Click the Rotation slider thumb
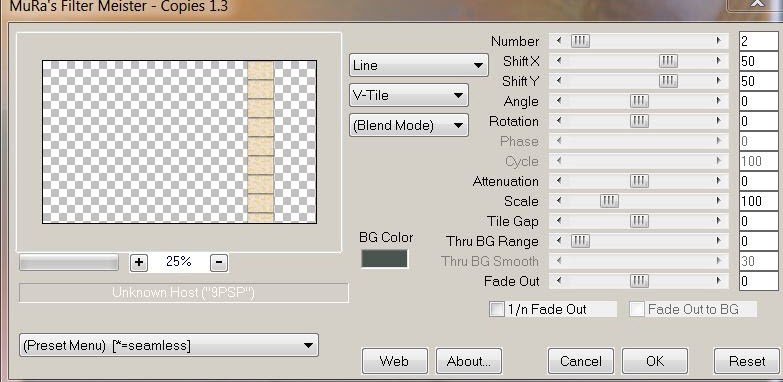The width and height of the screenshot is (783, 382). pyautogui.click(x=639, y=121)
